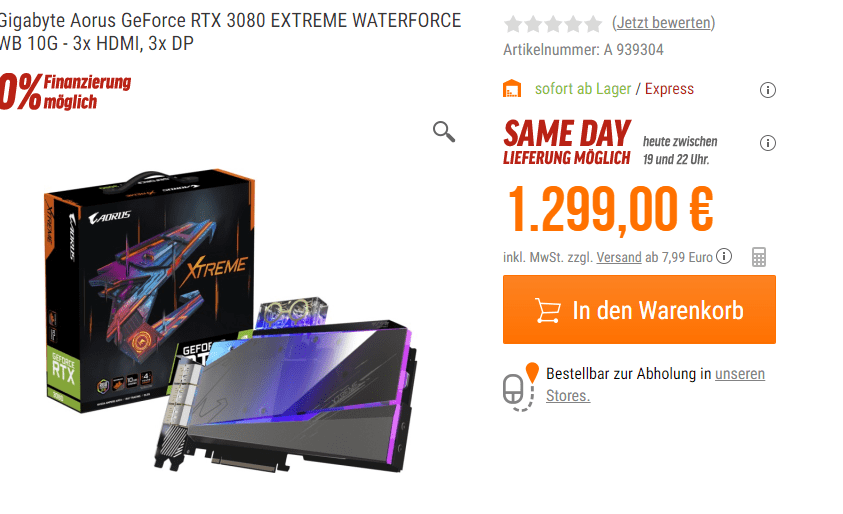Open the financing calculator icon
Image resolution: width=843 pixels, height=514 pixels.
[x=759, y=258]
